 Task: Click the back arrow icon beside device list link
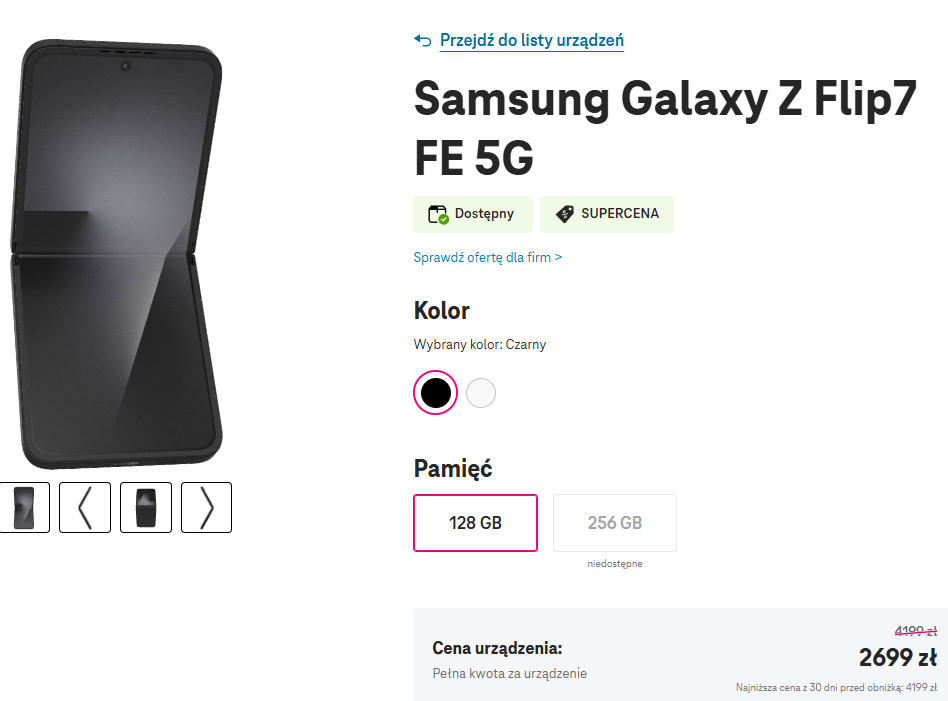[x=423, y=40]
